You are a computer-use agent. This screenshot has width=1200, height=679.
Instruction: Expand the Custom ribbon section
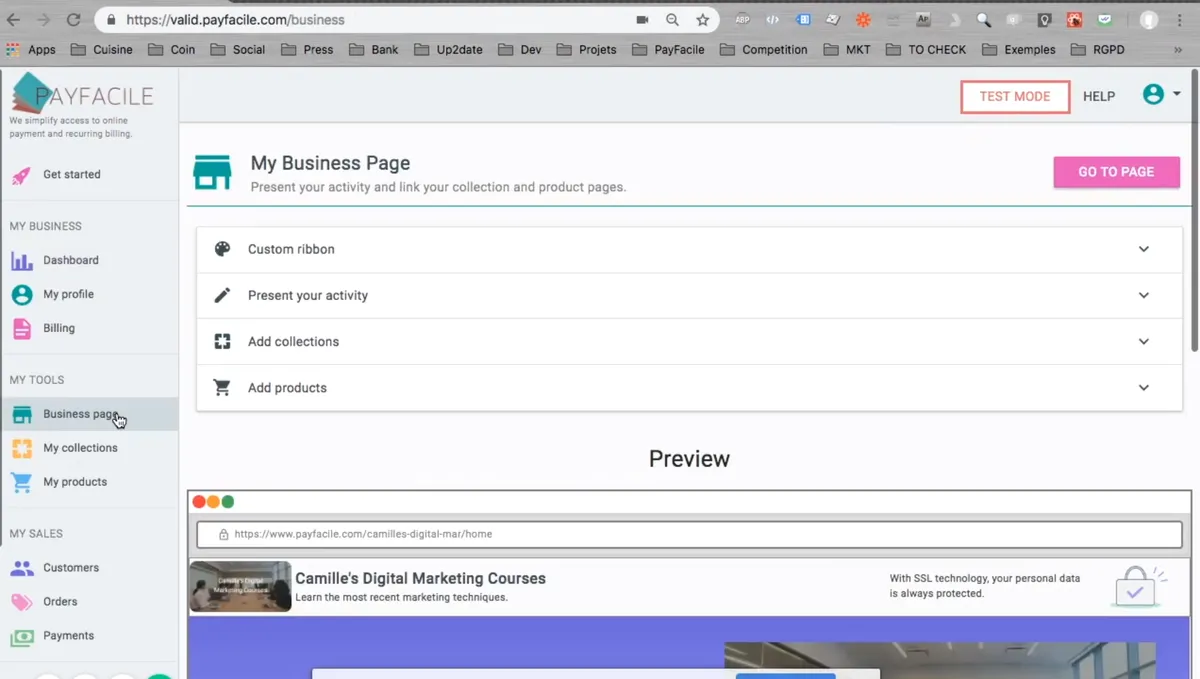coord(689,250)
